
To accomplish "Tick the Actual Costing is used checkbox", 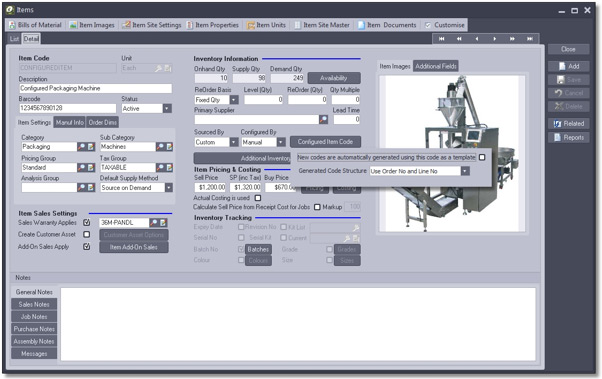I will (x=258, y=198).
